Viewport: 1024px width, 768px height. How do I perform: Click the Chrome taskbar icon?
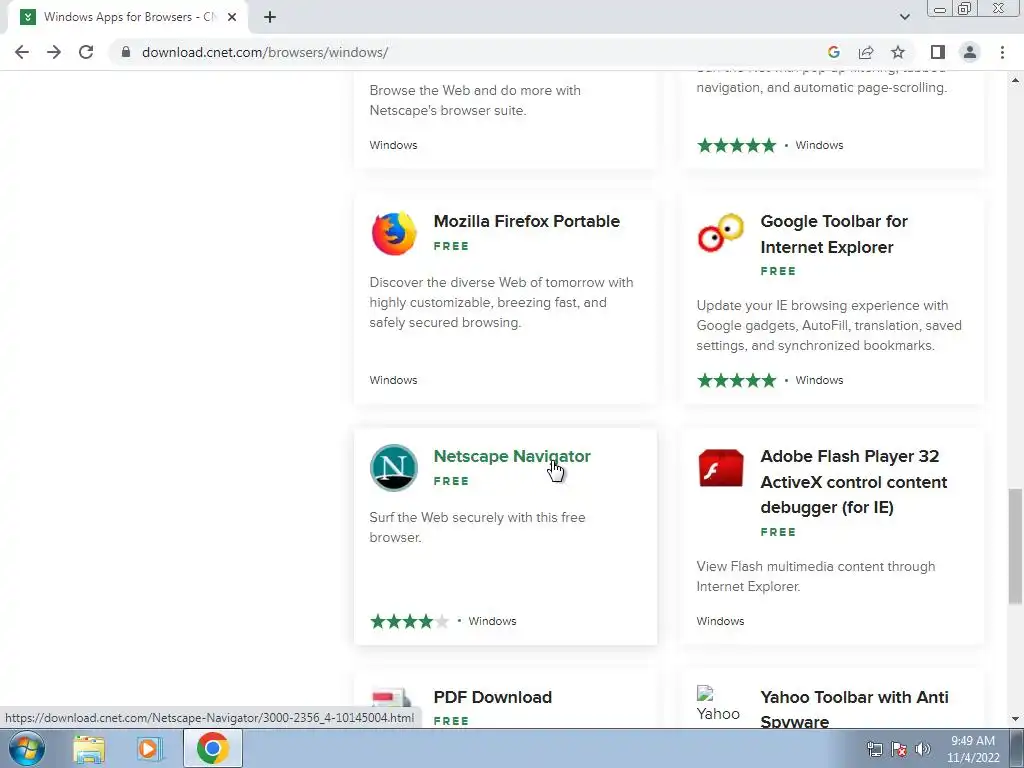coord(212,748)
